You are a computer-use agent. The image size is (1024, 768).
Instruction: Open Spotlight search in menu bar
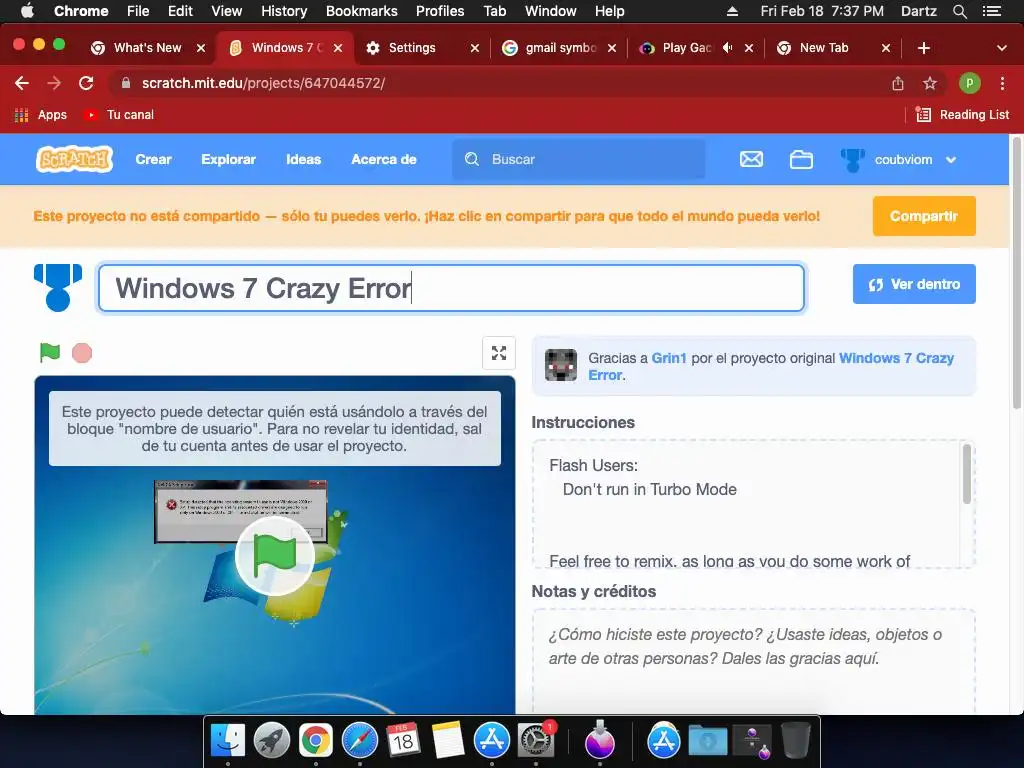pos(959,11)
